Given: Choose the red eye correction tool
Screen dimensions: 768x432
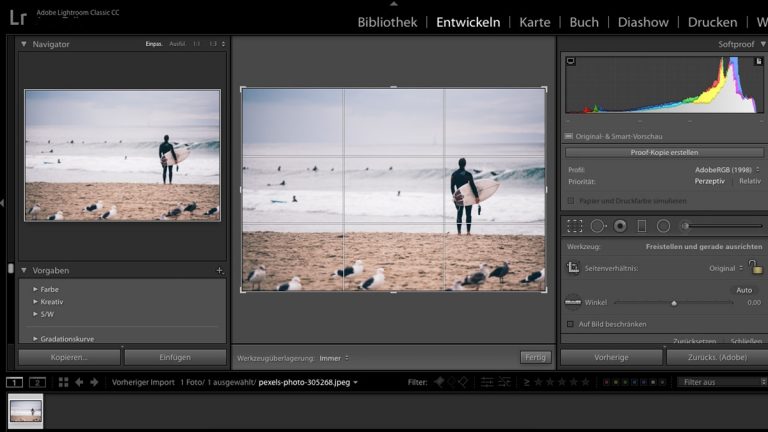Looking at the screenshot, I should pos(620,226).
